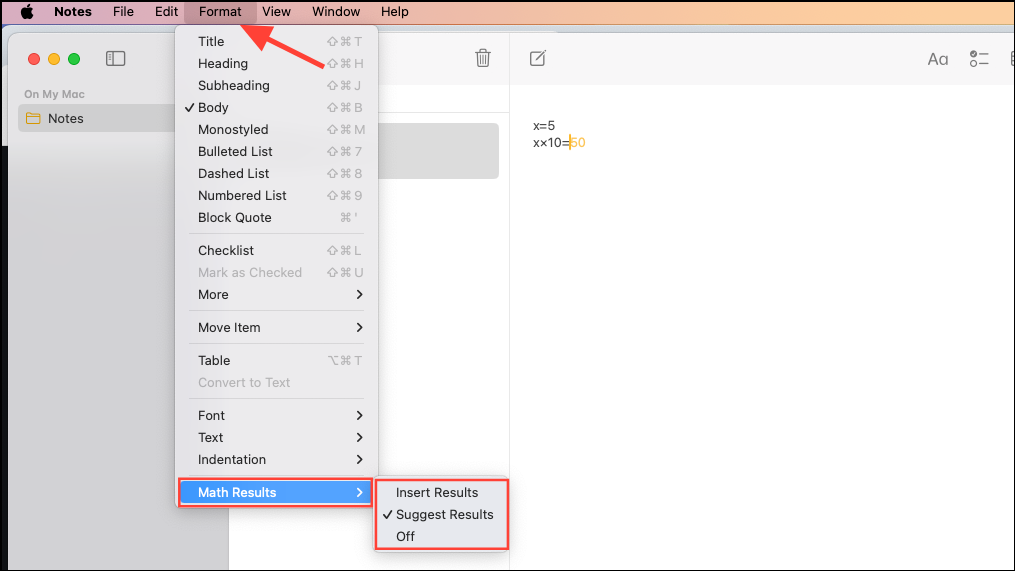Image resolution: width=1015 pixels, height=571 pixels.
Task: Open the File menu
Action: point(123,12)
